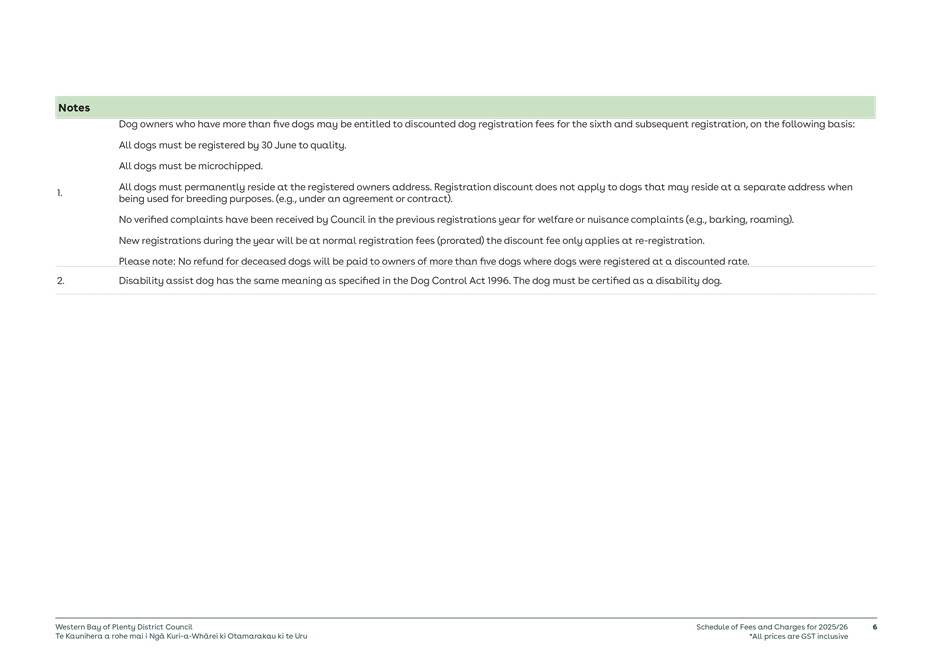Screen dimensions: 931x664
Task: Click the Te Kaunihera footer text line
Action: (x=182, y=634)
